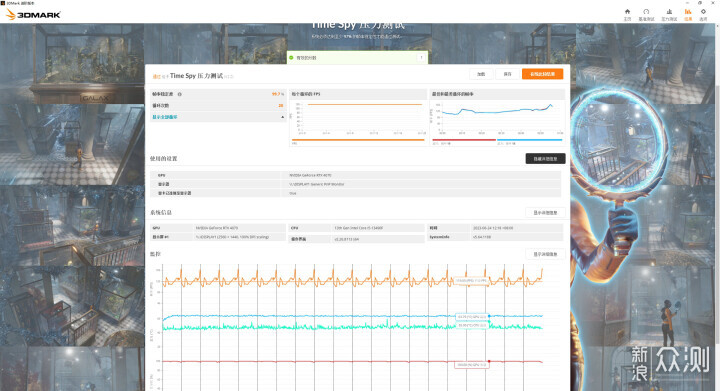Click the blue legend bar under best-worst chart
This screenshot has height=391, width=720.
529,140
